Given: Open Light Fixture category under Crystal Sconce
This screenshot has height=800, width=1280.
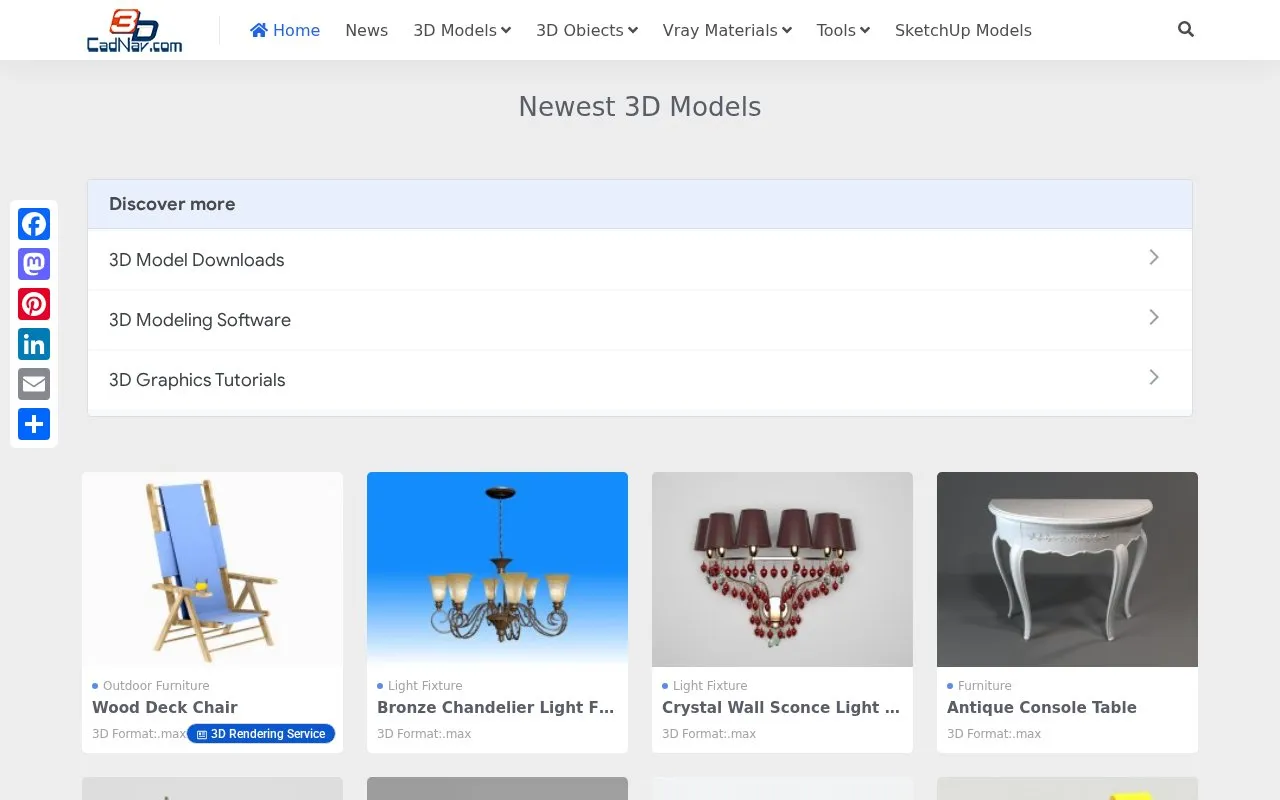Looking at the screenshot, I should [x=710, y=686].
